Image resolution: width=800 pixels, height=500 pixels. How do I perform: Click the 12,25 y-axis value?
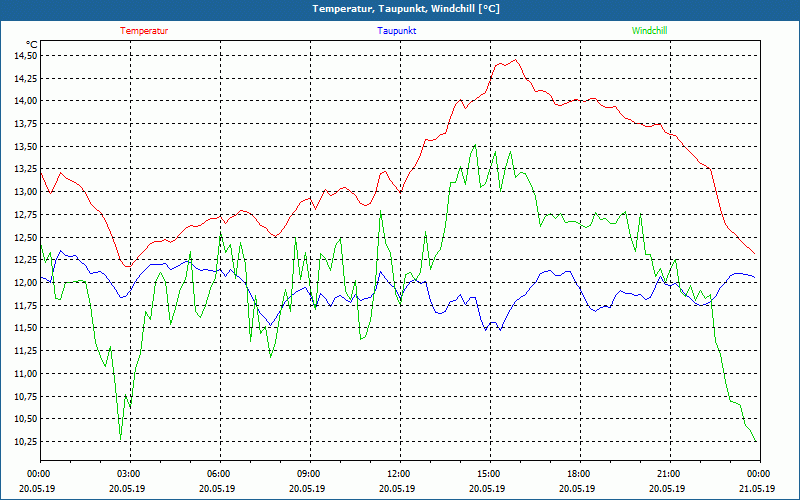tap(26, 260)
